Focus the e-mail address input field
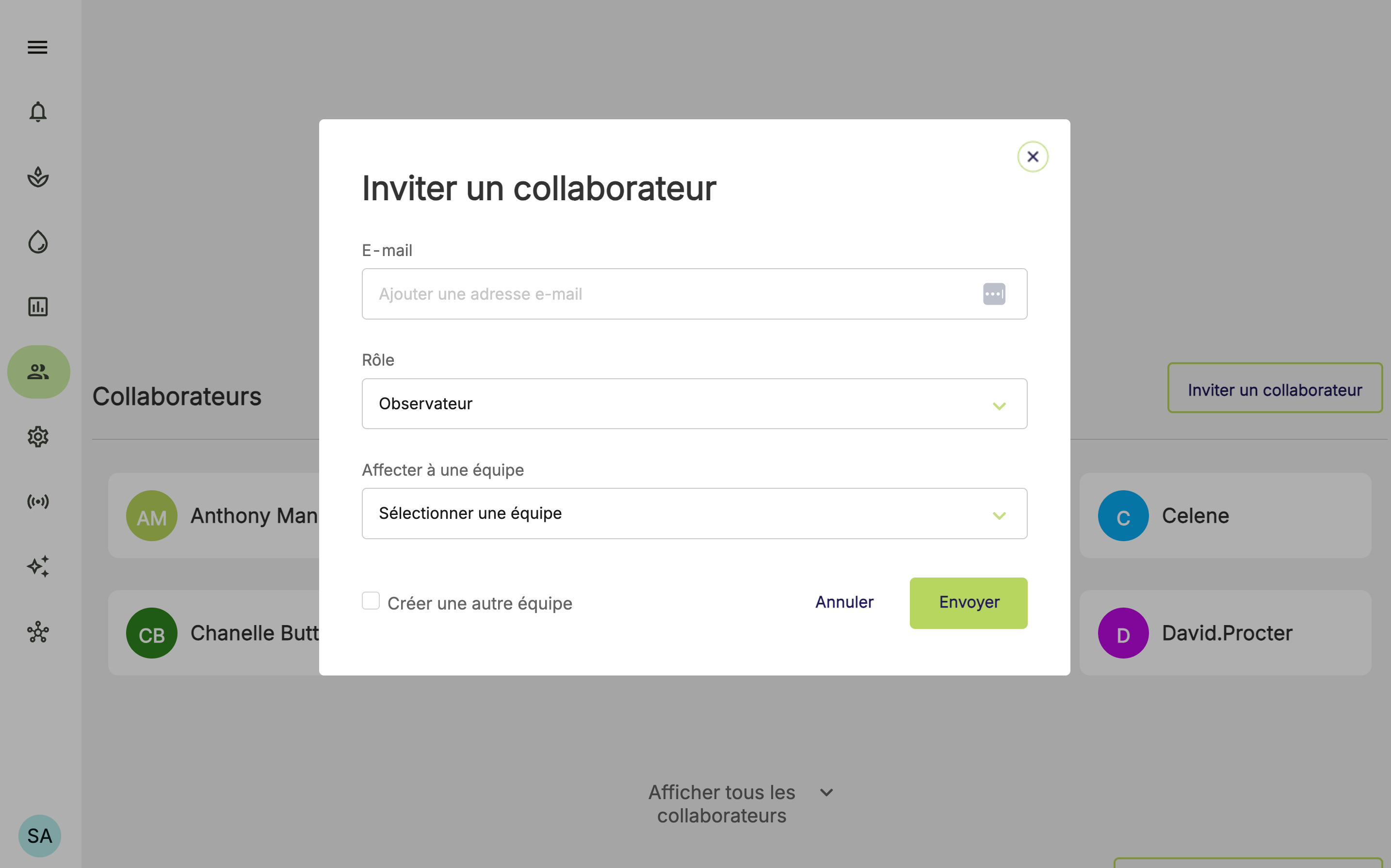Image resolution: width=1391 pixels, height=868 pixels. [694, 294]
